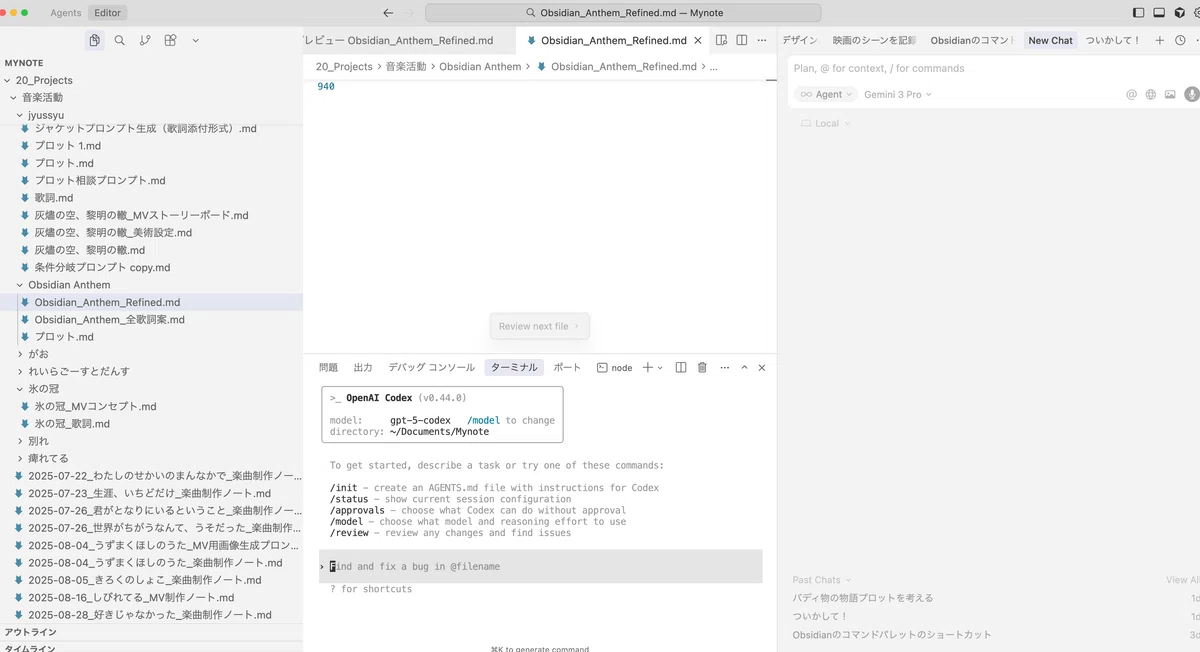Close the Obsidian_Anthem_Refined.md editor tab
Image resolution: width=1200 pixels, height=652 pixels.
click(x=697, y=40)
